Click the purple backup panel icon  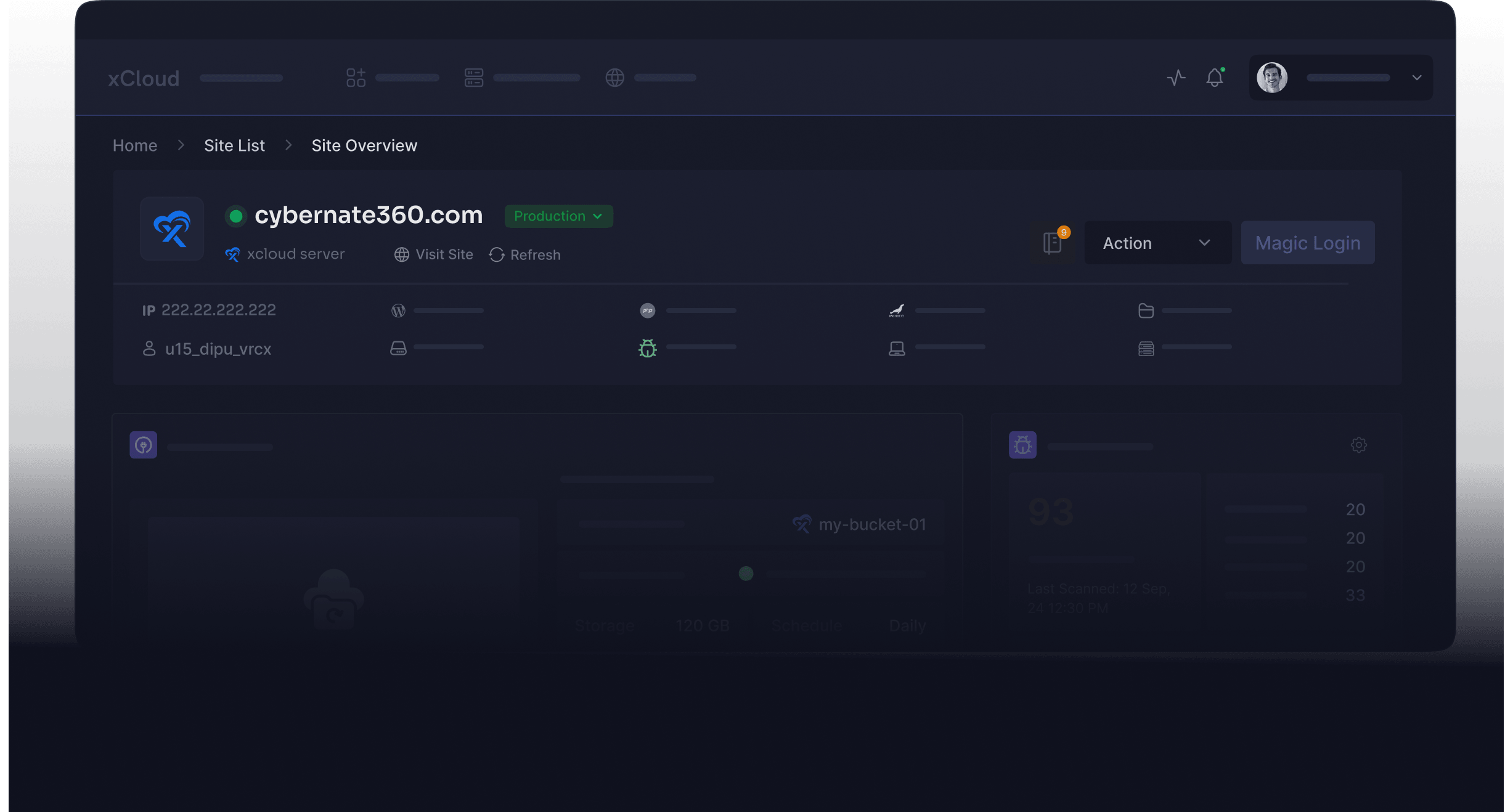[144, 445]
